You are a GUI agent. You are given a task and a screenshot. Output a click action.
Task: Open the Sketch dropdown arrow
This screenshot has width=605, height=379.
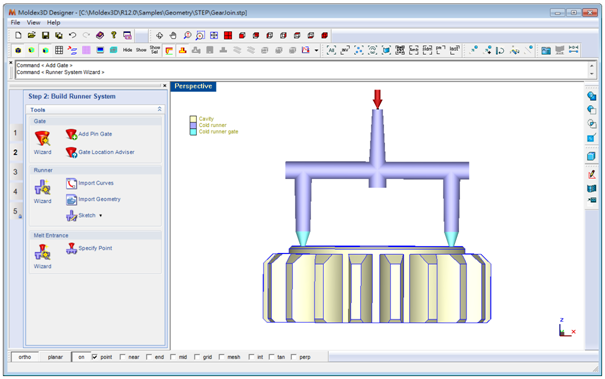pos(101,215)
